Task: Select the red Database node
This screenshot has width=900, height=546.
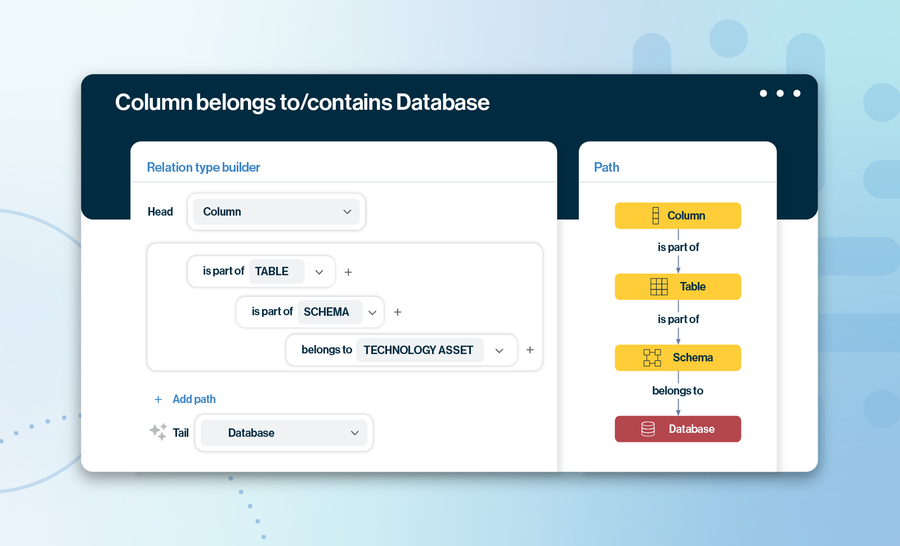Action: (x=678, y=429)
